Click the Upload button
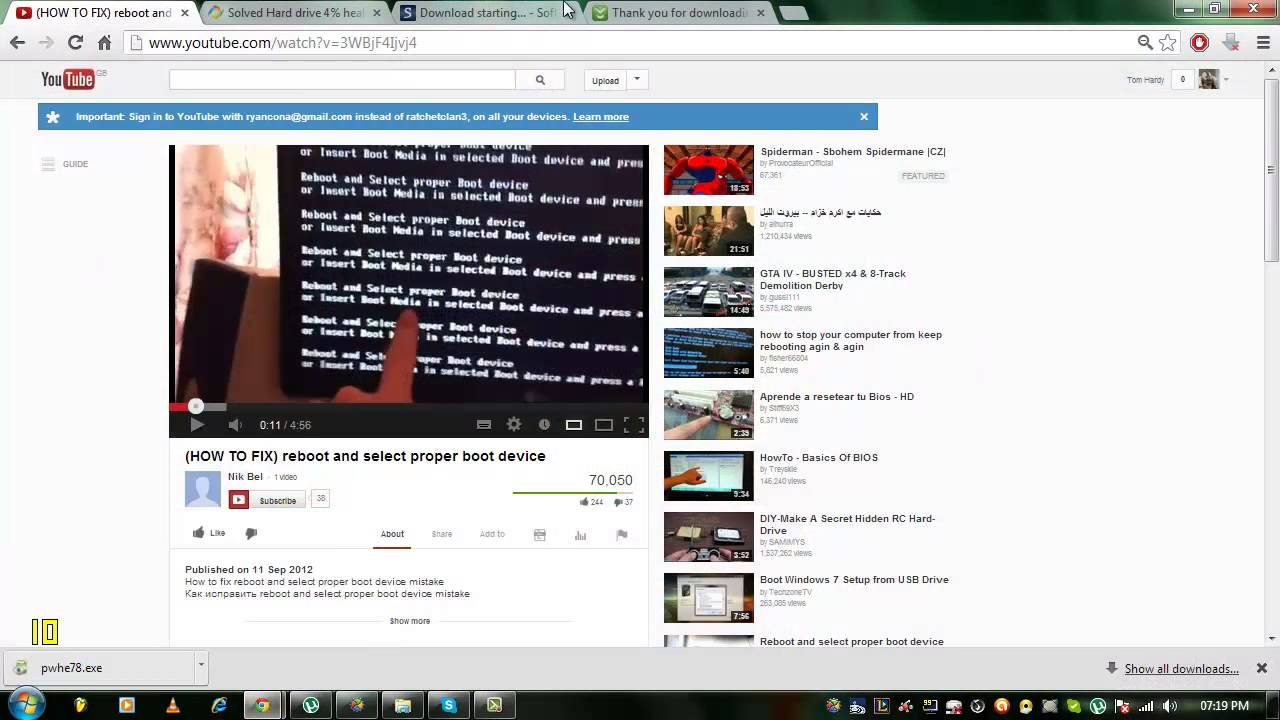The width and height of the screenshot is (1280, 720). [x=605, y=80]
